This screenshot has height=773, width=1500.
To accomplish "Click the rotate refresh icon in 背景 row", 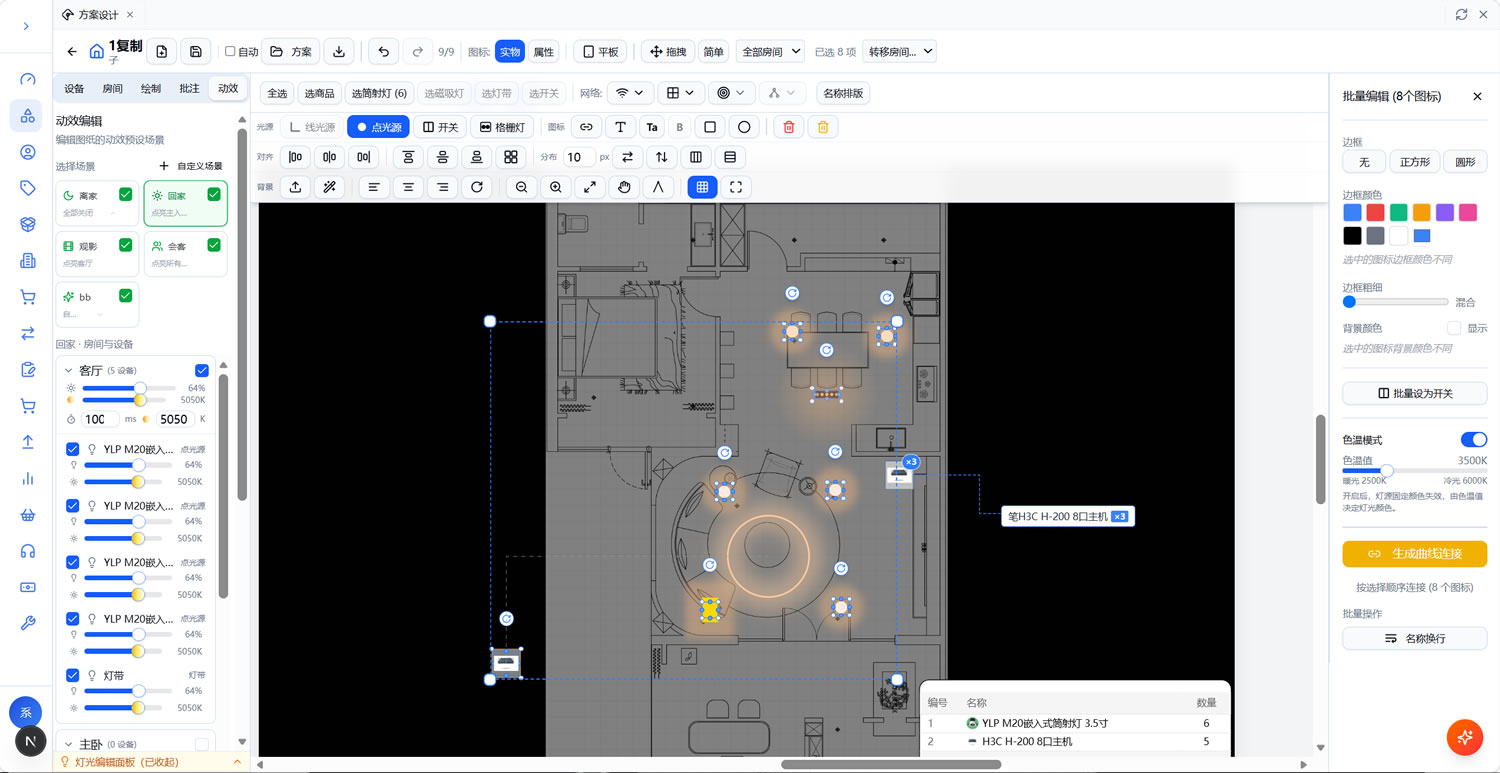I will click(477, 187).
